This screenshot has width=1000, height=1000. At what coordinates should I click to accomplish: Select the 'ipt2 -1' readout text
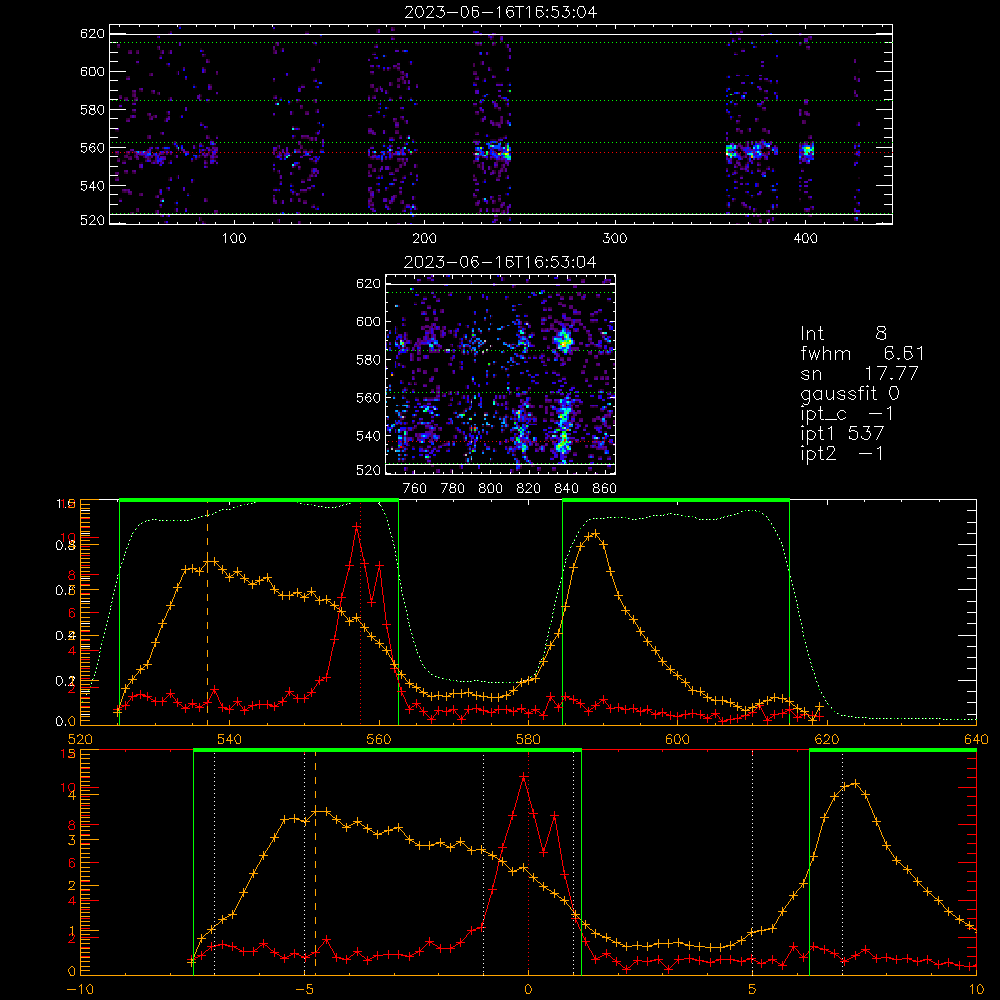(x=842, y=453)
